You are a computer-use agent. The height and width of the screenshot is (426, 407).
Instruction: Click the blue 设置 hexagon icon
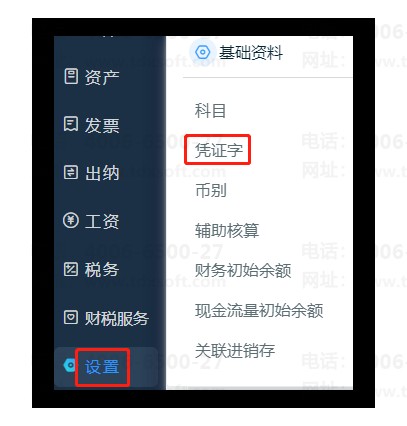point(69,366)
